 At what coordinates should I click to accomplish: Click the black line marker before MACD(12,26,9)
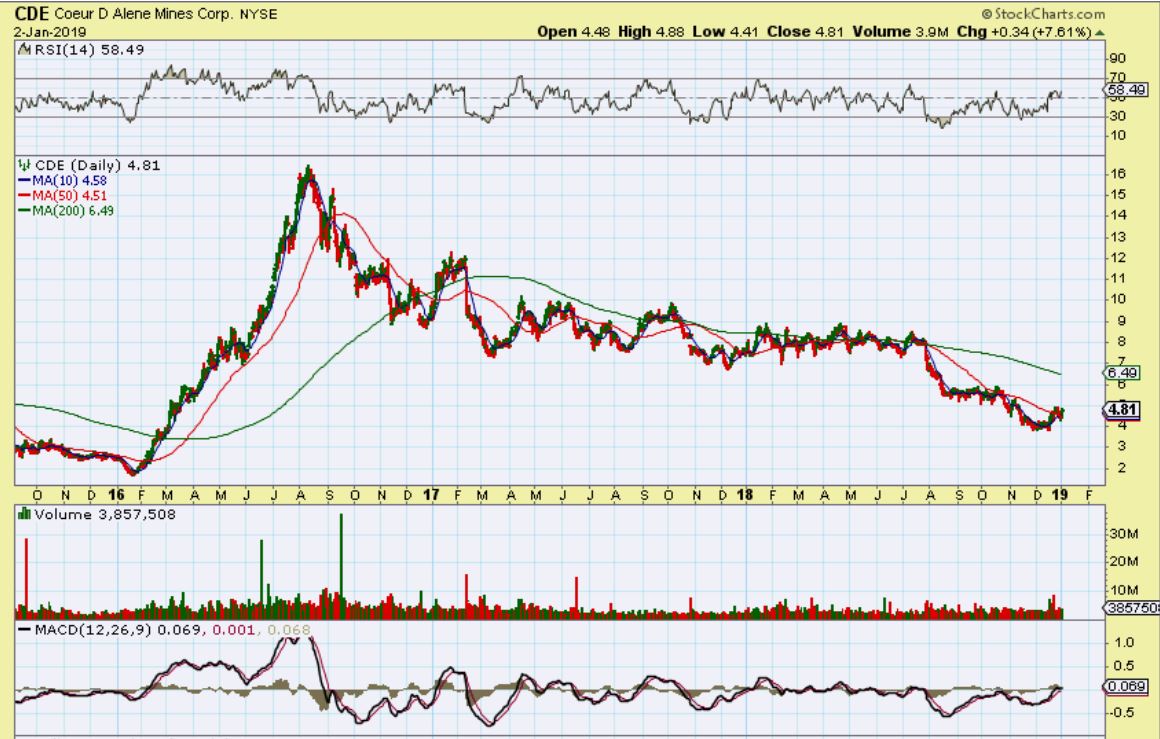pos(24,630)
